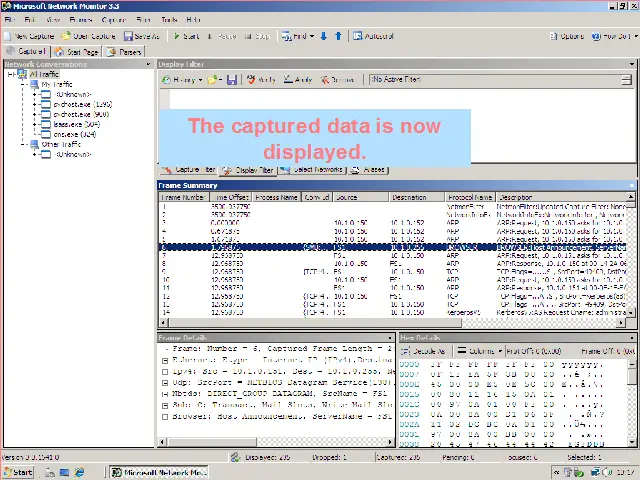The width and height of the screenshot is (640, 480).
Task: Open the Display Filter pane dropdown arrow
Action: point(632,64)
